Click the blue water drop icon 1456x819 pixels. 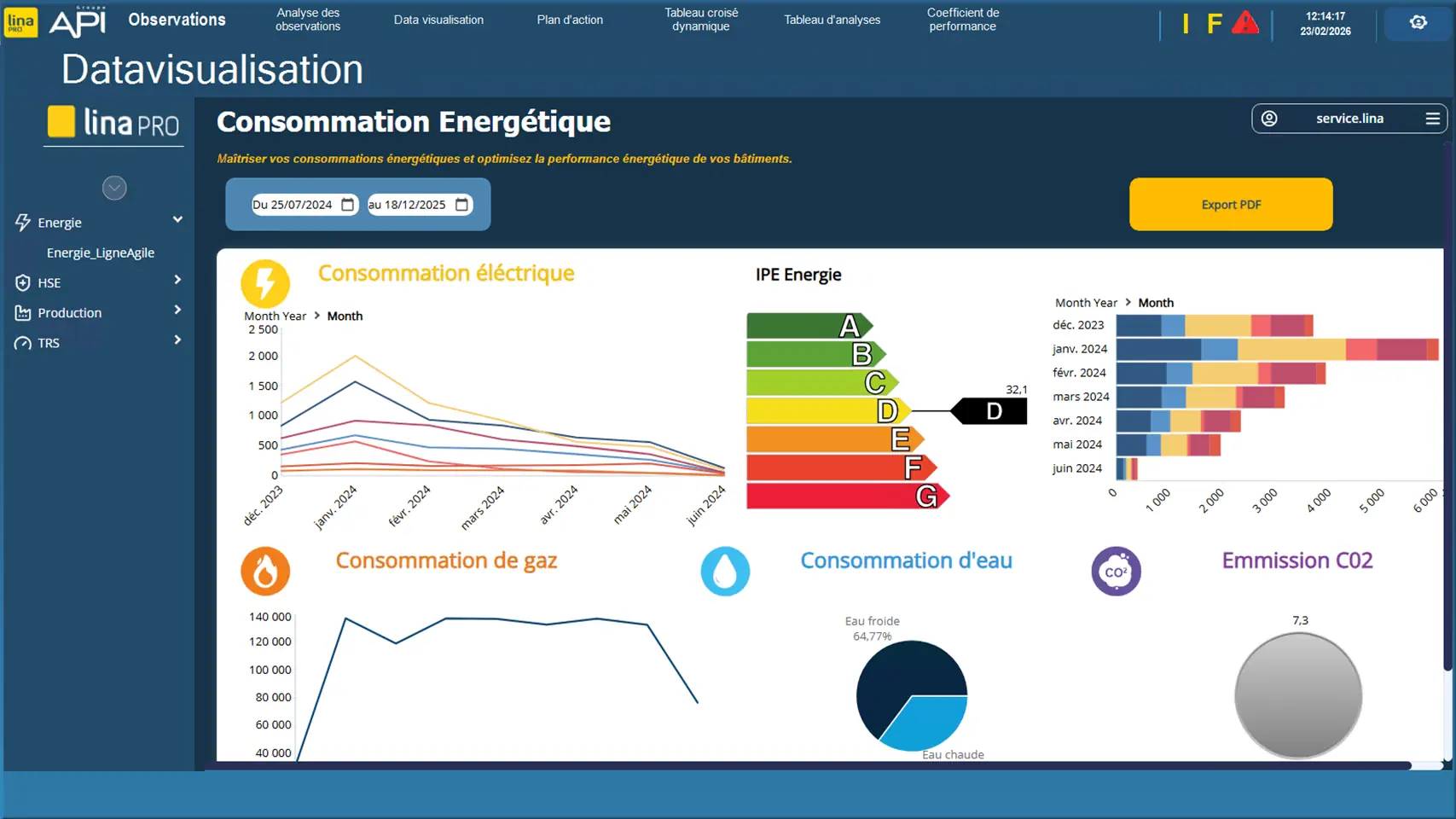tap(725, 571)
